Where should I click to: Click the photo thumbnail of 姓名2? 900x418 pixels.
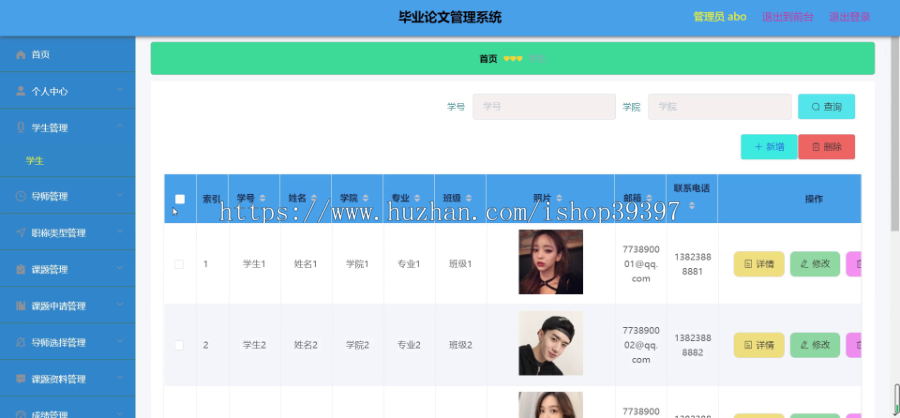click(x=550, y=343)
